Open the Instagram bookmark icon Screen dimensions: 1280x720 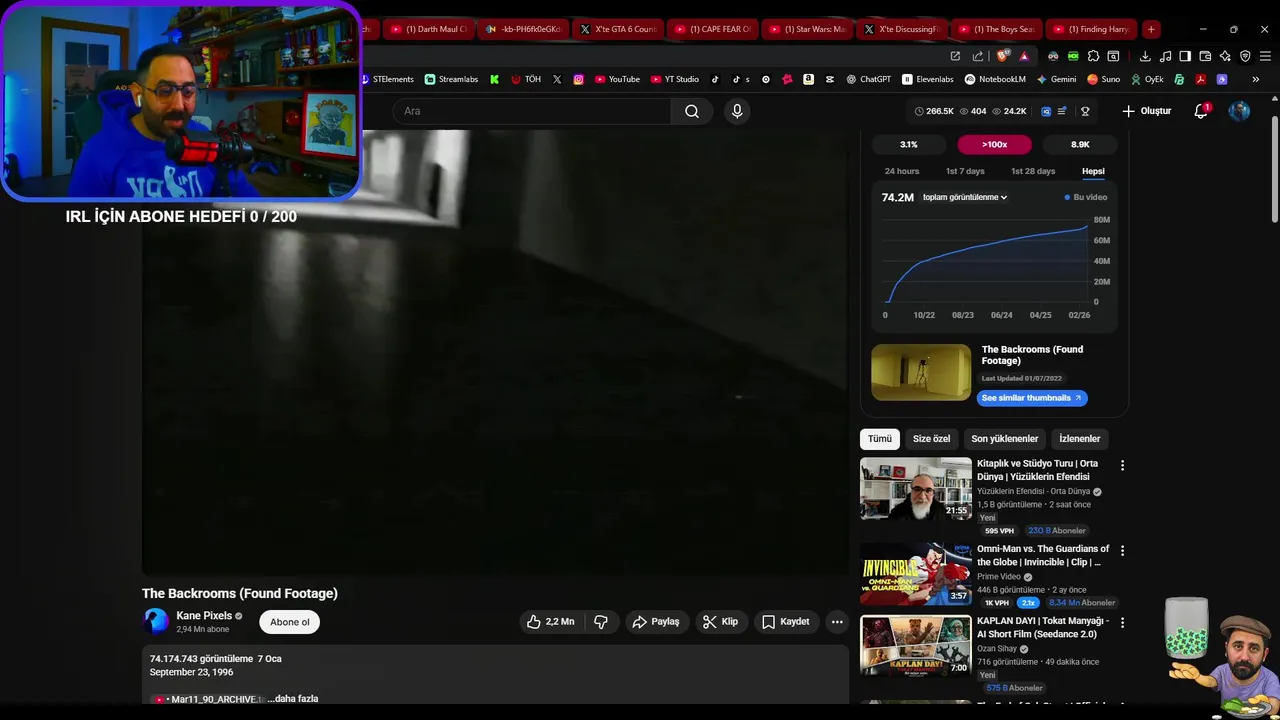578,79
